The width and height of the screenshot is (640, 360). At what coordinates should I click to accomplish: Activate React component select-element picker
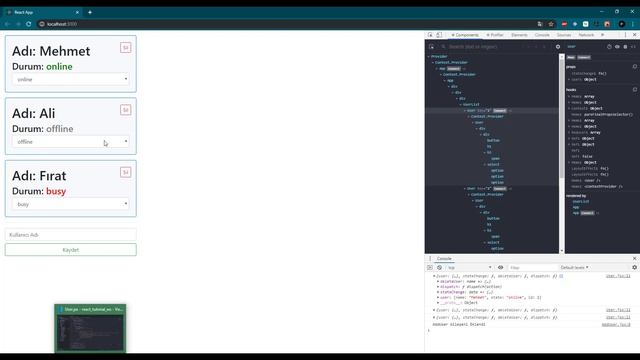pyautogui.click(x=431, y=47)
